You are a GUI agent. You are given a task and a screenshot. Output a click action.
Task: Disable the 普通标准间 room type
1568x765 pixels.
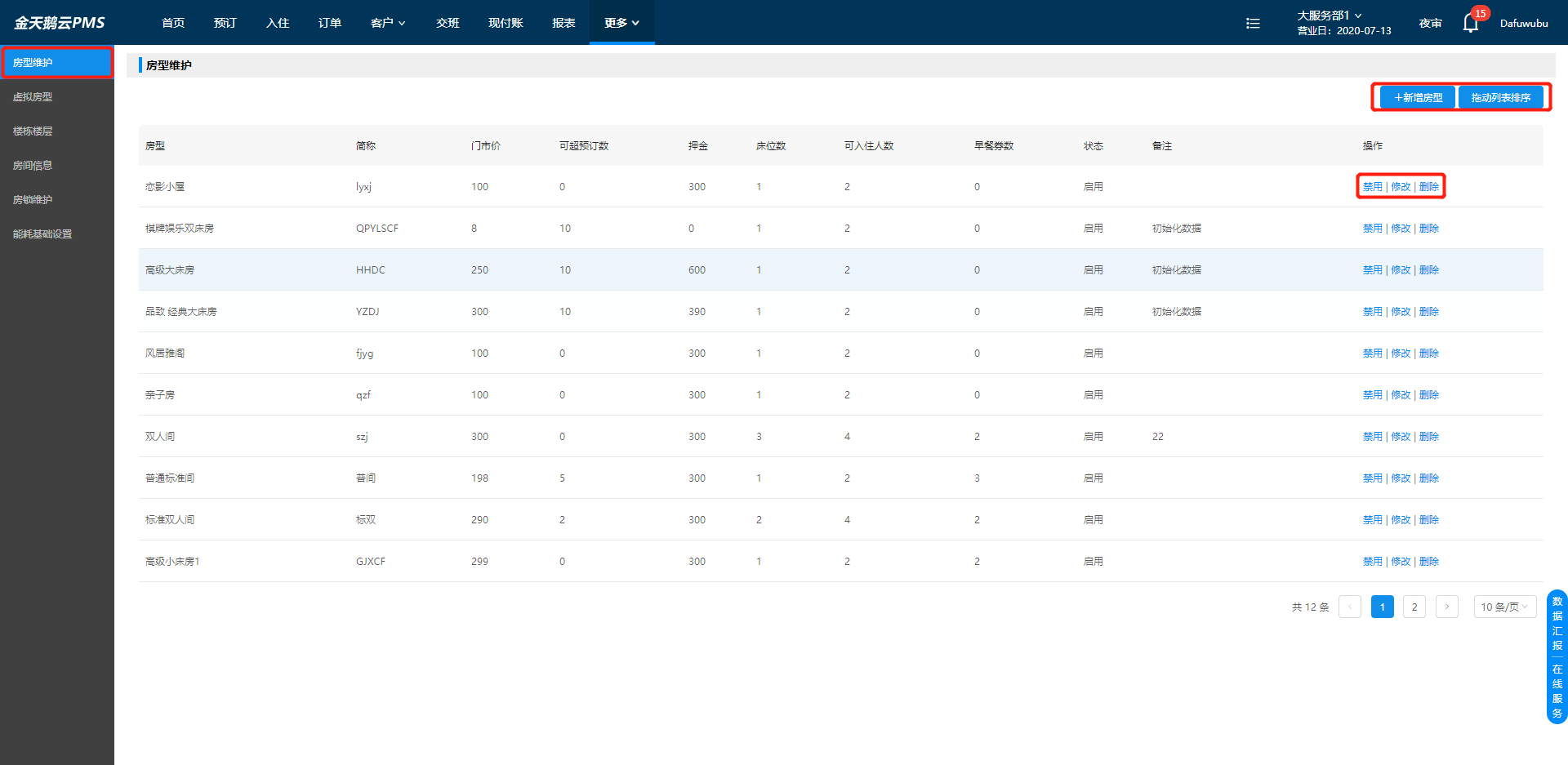(1373, 478)
